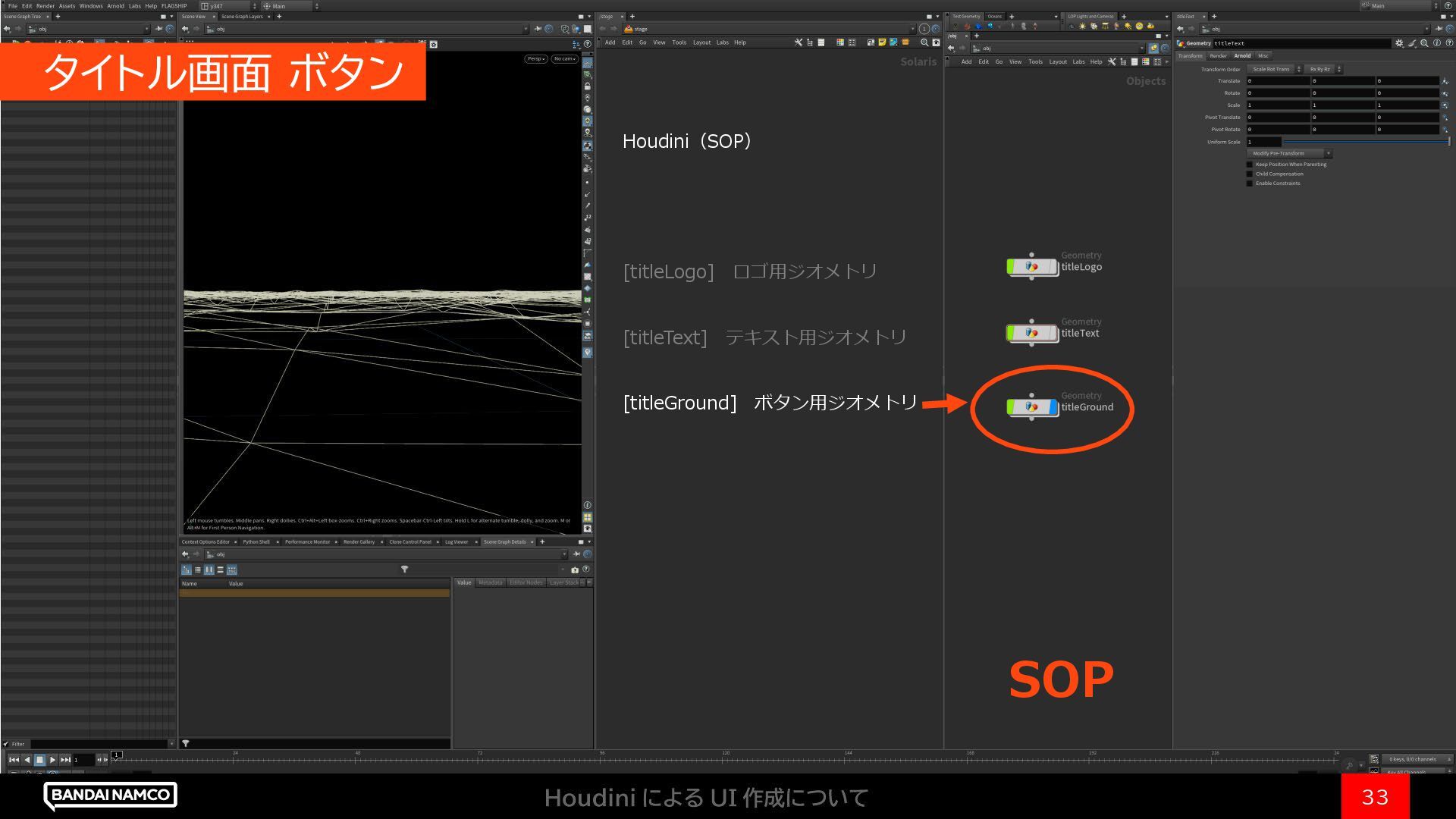Check the Enable Constraints option
The image size is (1456, 819).
click(x=1250, y=184)
